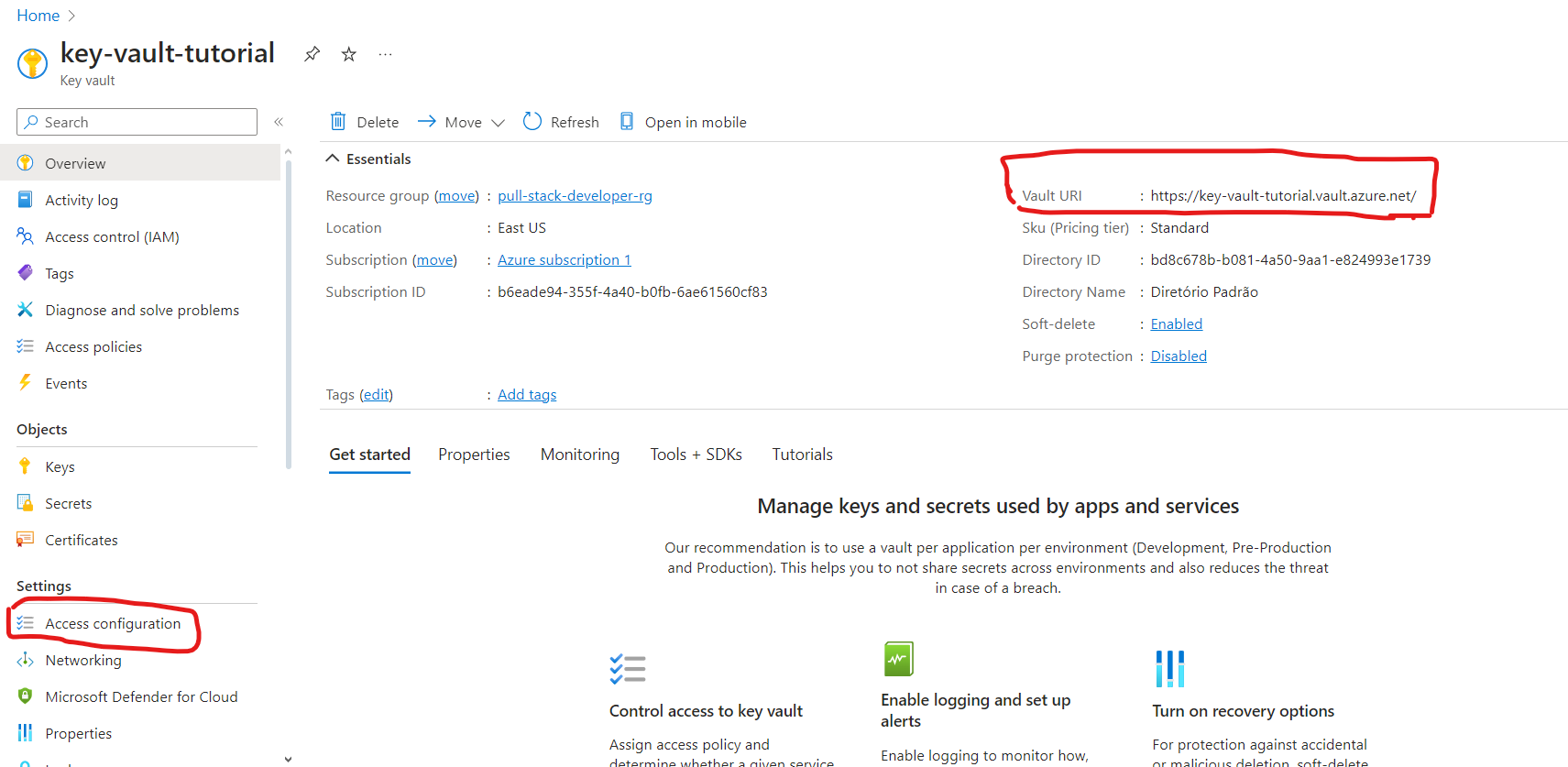Click the Networking arrows icon
Screen dimensions: 1568x767
tap(26, 660)
